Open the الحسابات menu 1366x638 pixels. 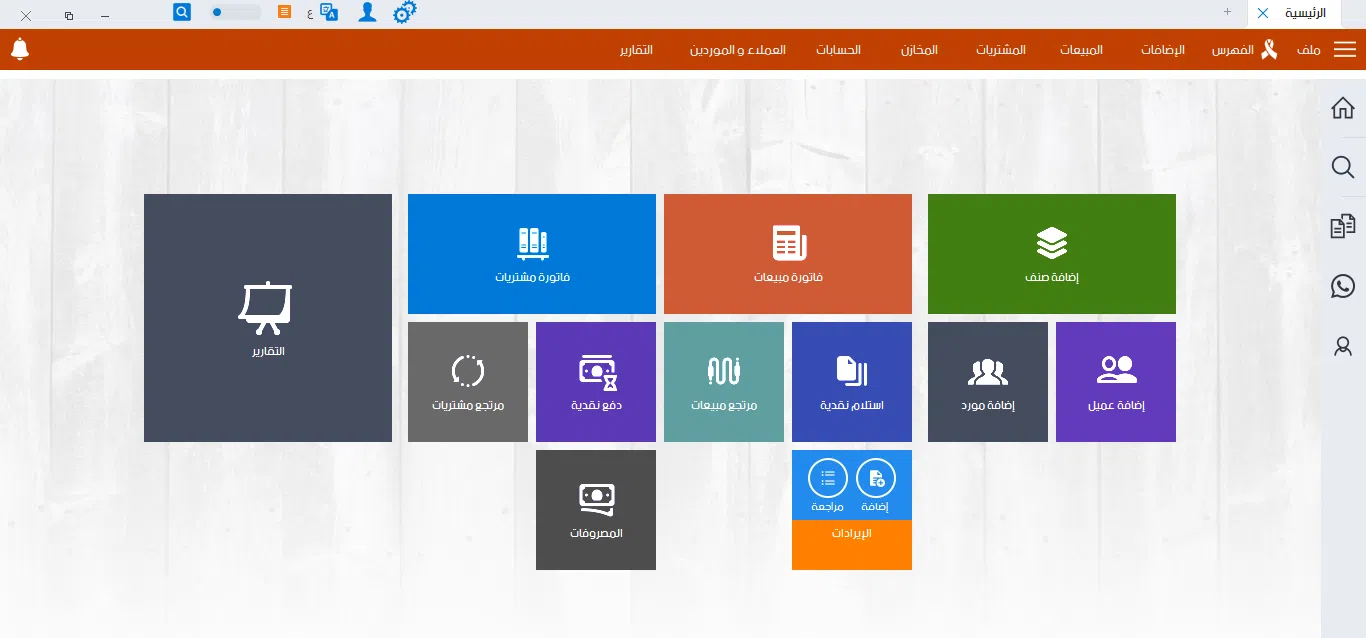click(838, 50)
